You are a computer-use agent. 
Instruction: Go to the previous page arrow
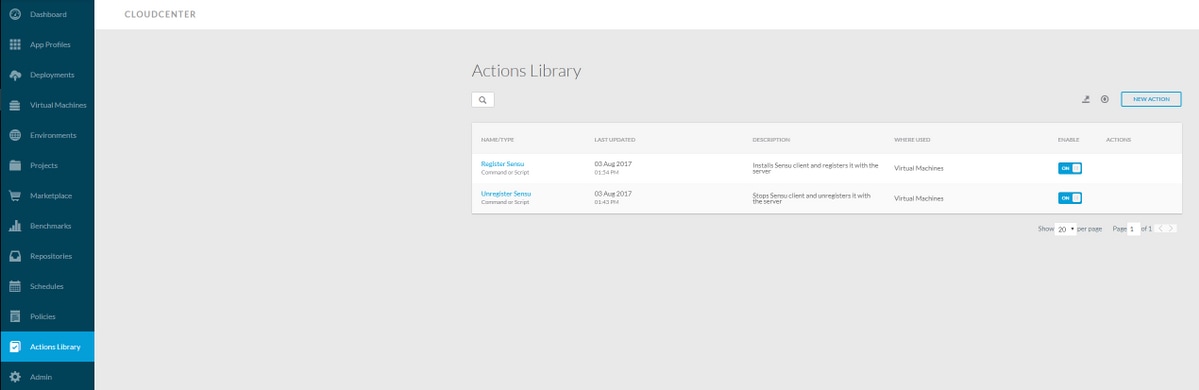(1160, 229)
